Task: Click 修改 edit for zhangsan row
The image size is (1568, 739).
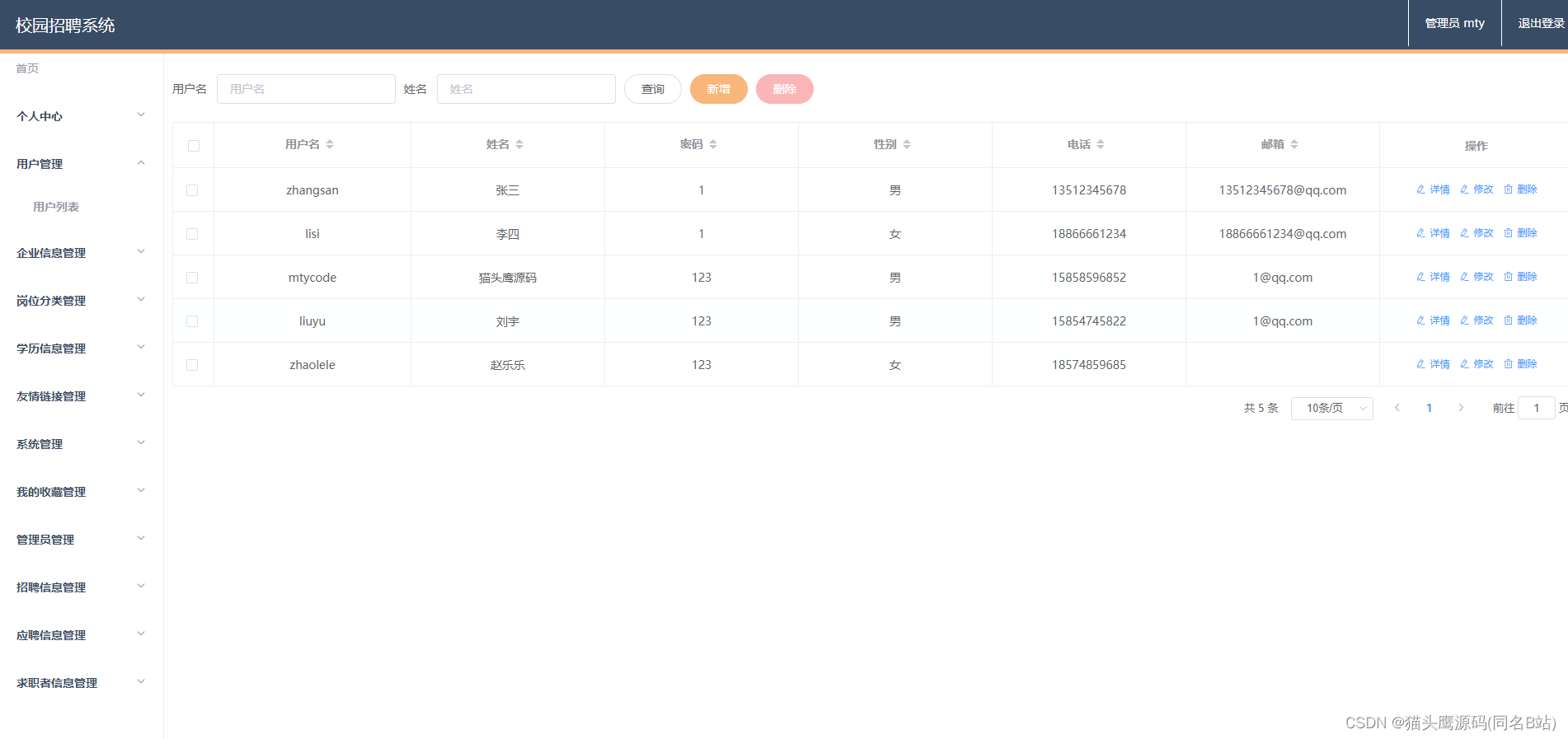Action: click(x=1476, y=189)
